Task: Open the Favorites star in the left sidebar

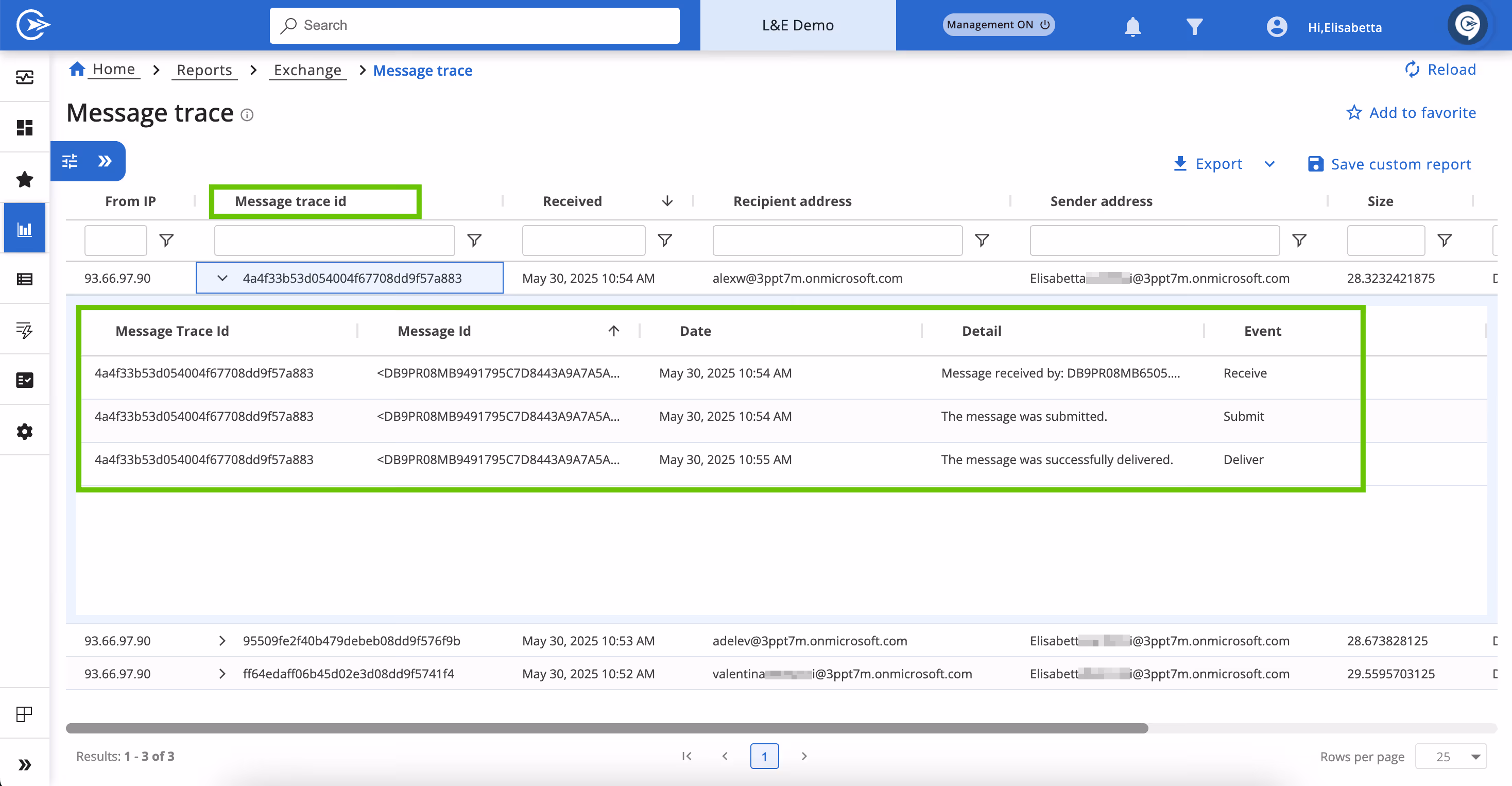Action: [25, 179]
